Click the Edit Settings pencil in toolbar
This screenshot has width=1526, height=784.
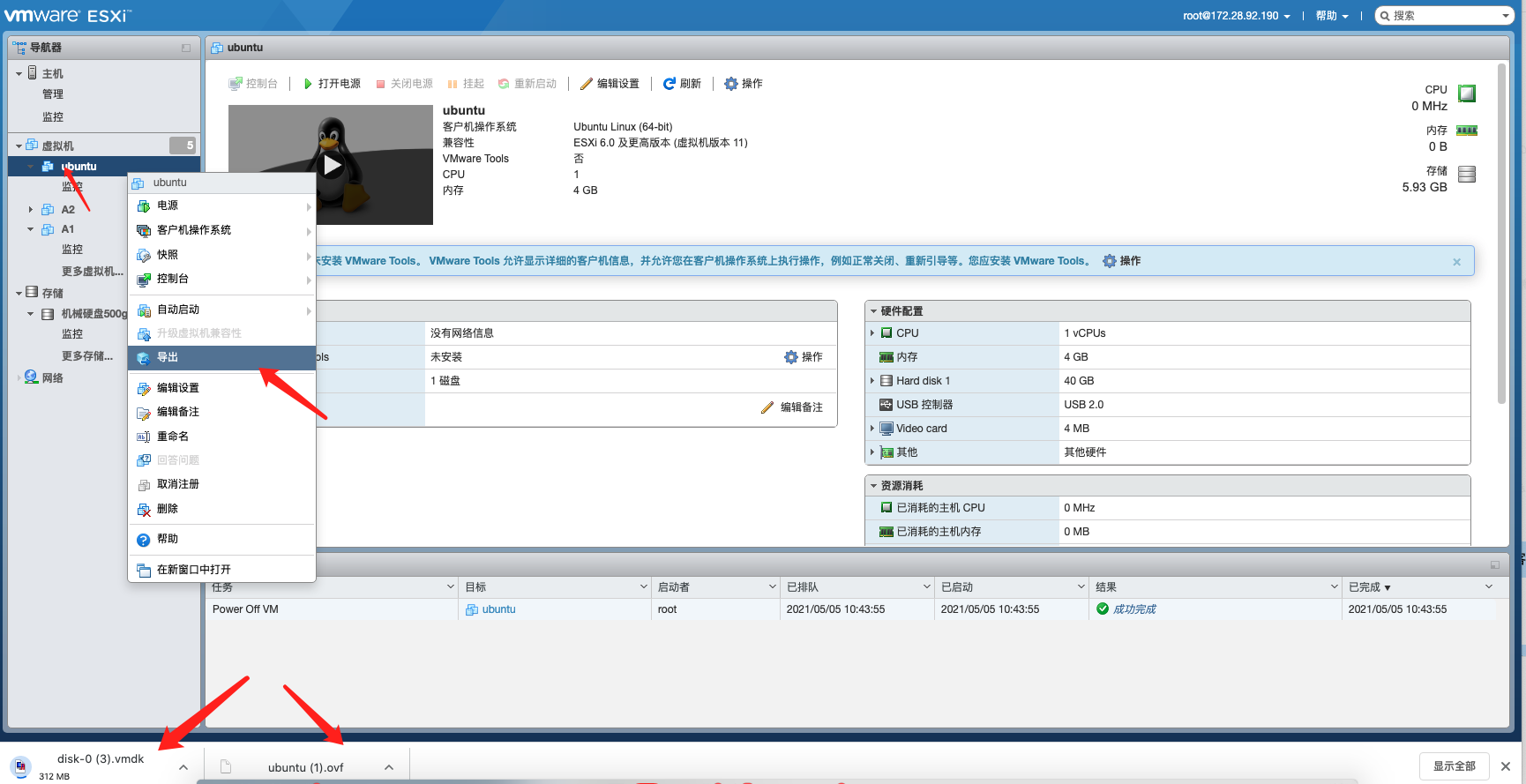[x=610, y=84]
